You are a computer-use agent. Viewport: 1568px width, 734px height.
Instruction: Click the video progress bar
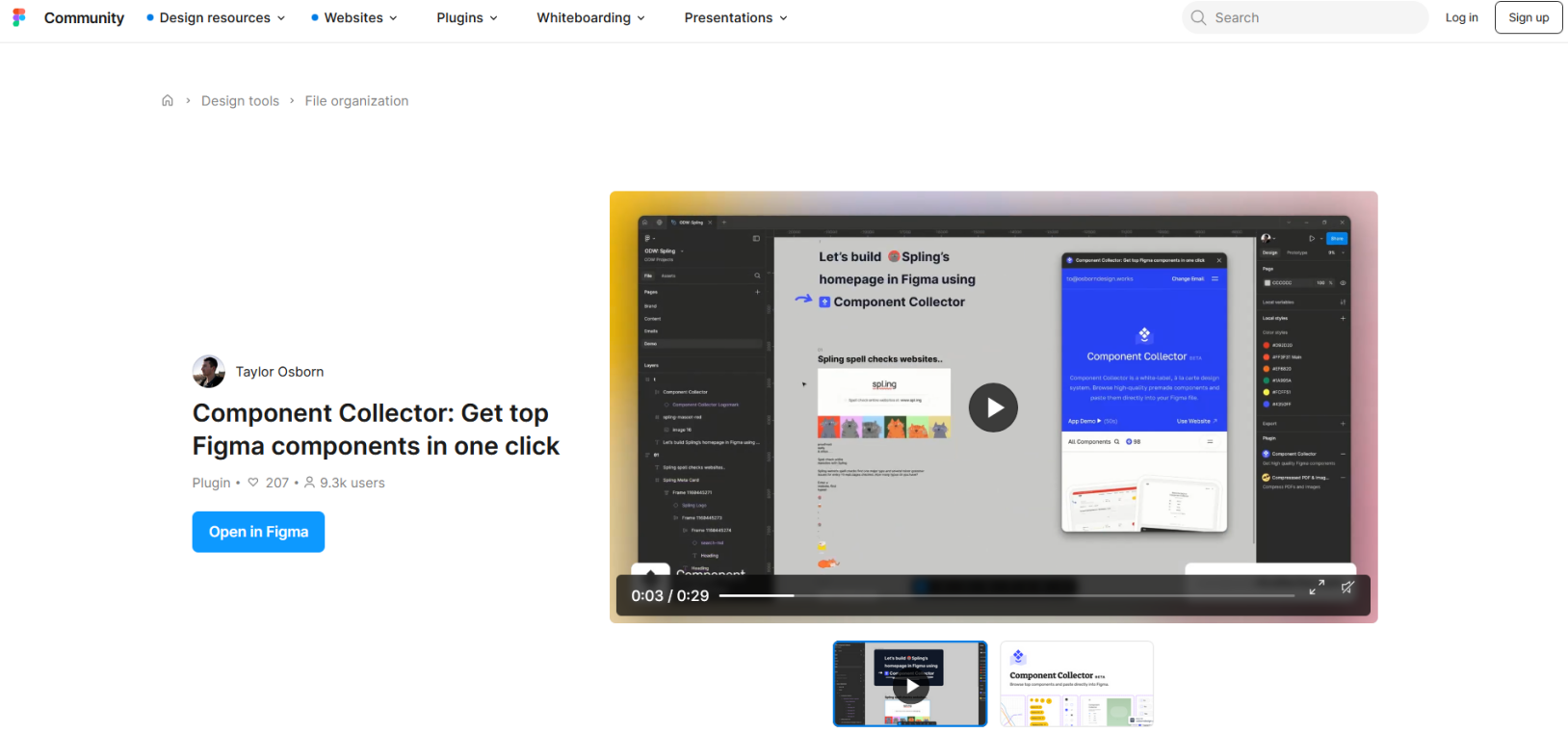pyautogui.click(x=1006, y=596)
